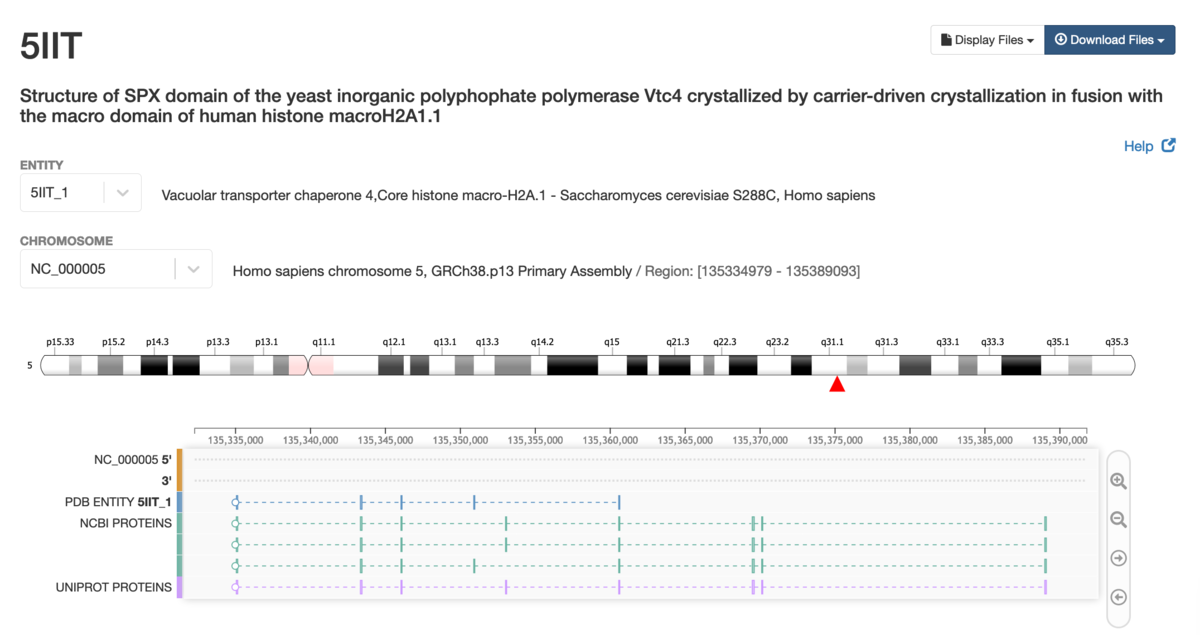Click the red triangle marker on chromosome 5

836,382
